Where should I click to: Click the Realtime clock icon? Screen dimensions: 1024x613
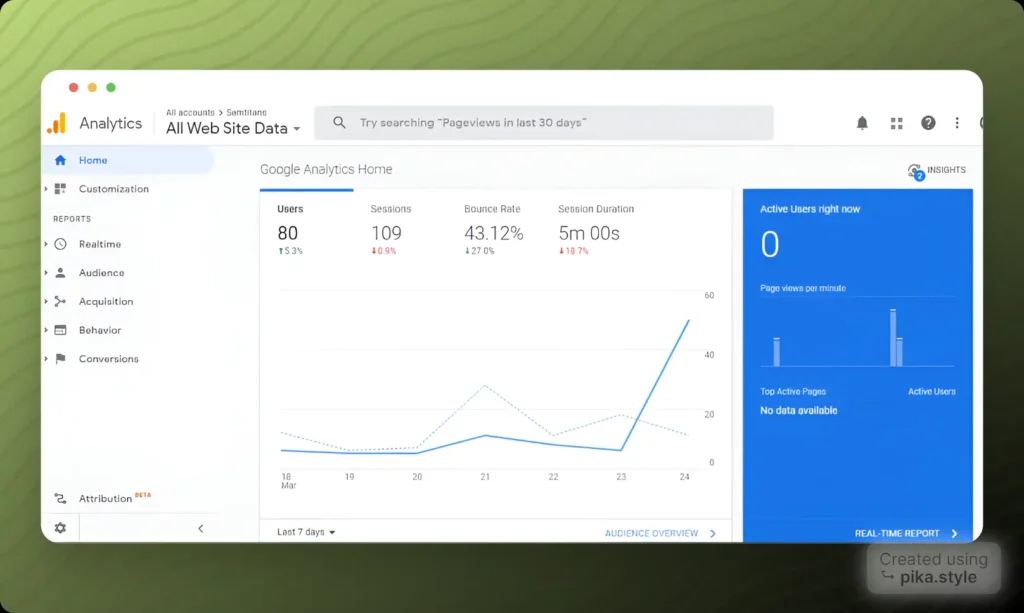[x=60, y=244]
